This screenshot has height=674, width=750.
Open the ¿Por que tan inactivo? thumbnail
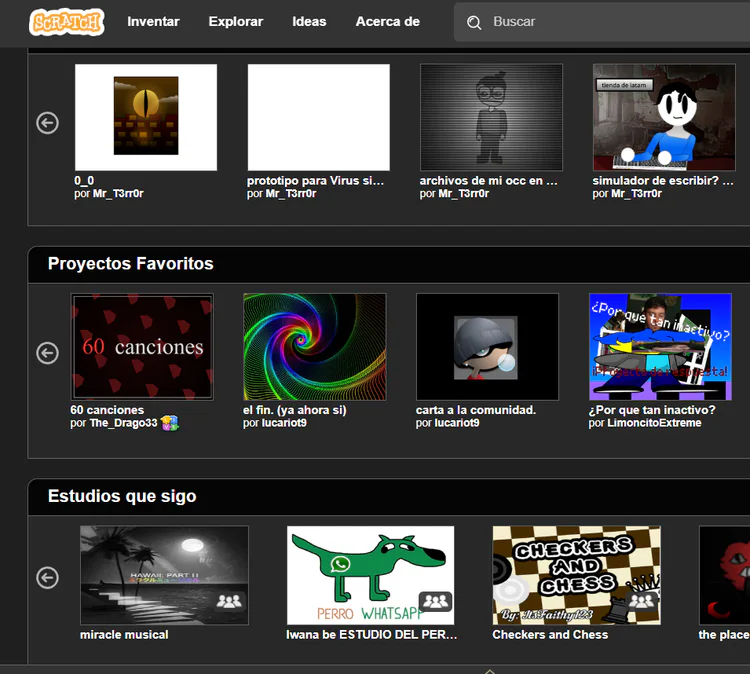pos(660,347)
